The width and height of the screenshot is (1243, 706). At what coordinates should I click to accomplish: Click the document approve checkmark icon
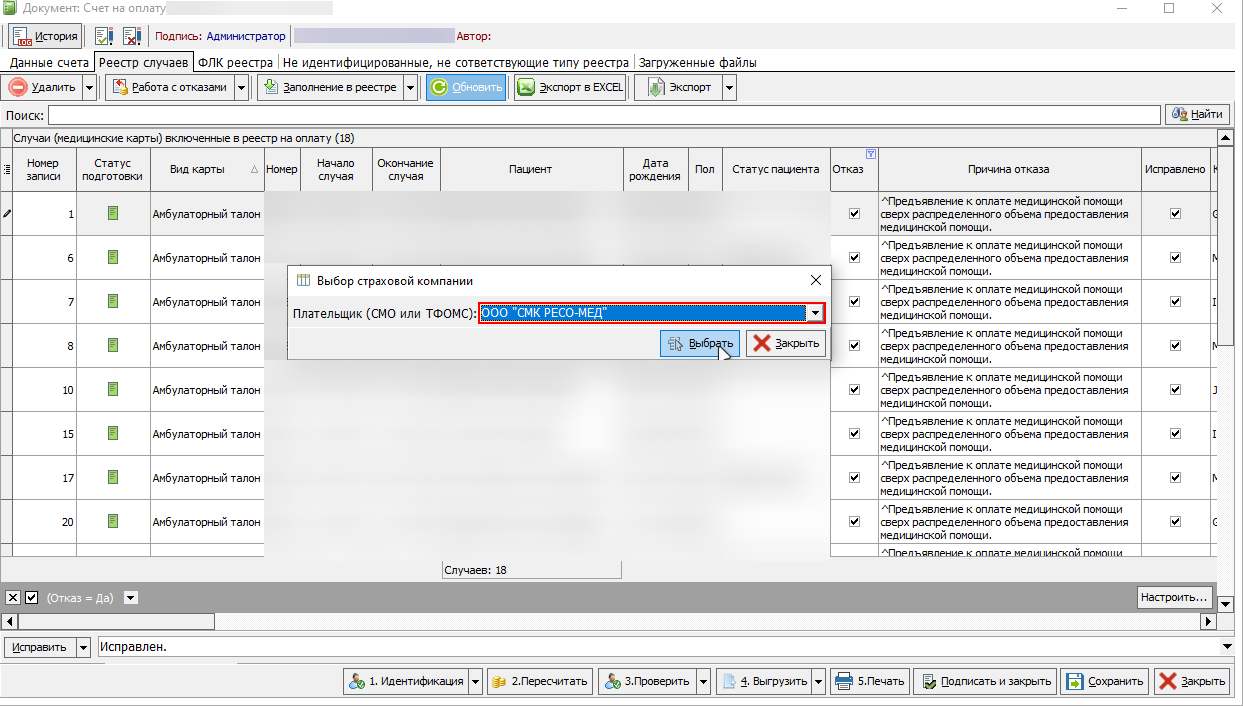[x=104, y=37]
